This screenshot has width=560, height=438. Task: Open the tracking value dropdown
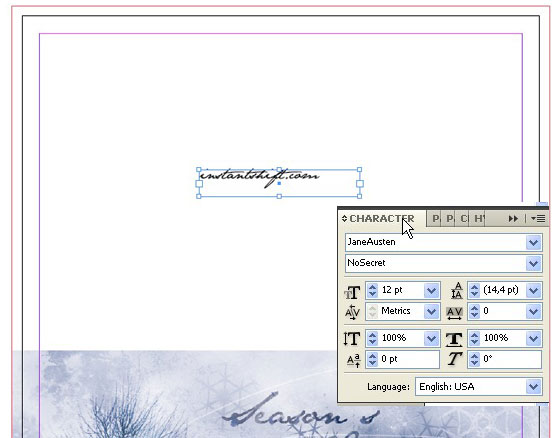(534, 311)
